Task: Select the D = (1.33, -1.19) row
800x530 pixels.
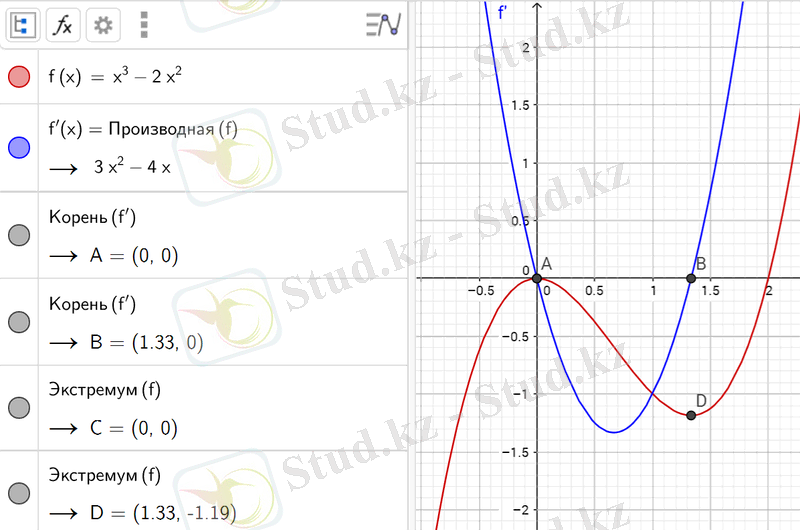Action: [163, 513]
